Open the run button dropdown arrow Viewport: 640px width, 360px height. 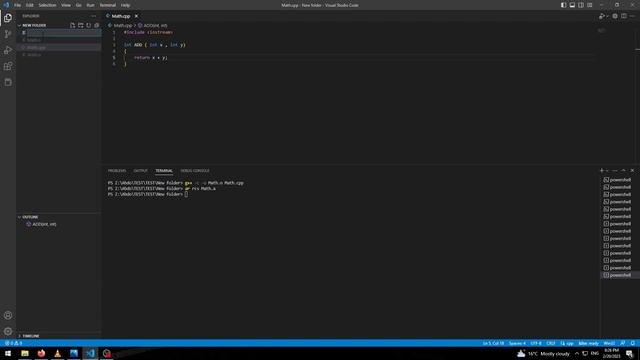pyautogui.click(x=607, y=16)
